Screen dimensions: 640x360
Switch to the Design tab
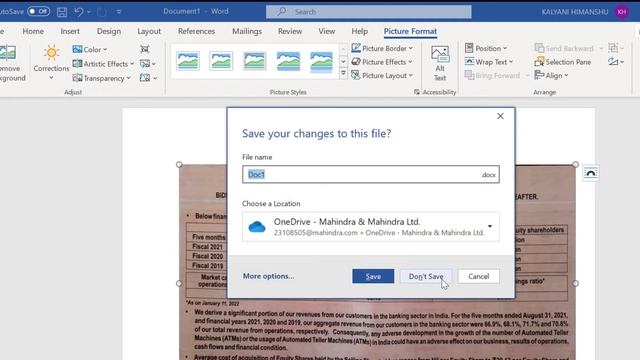(x=109, y=31)
